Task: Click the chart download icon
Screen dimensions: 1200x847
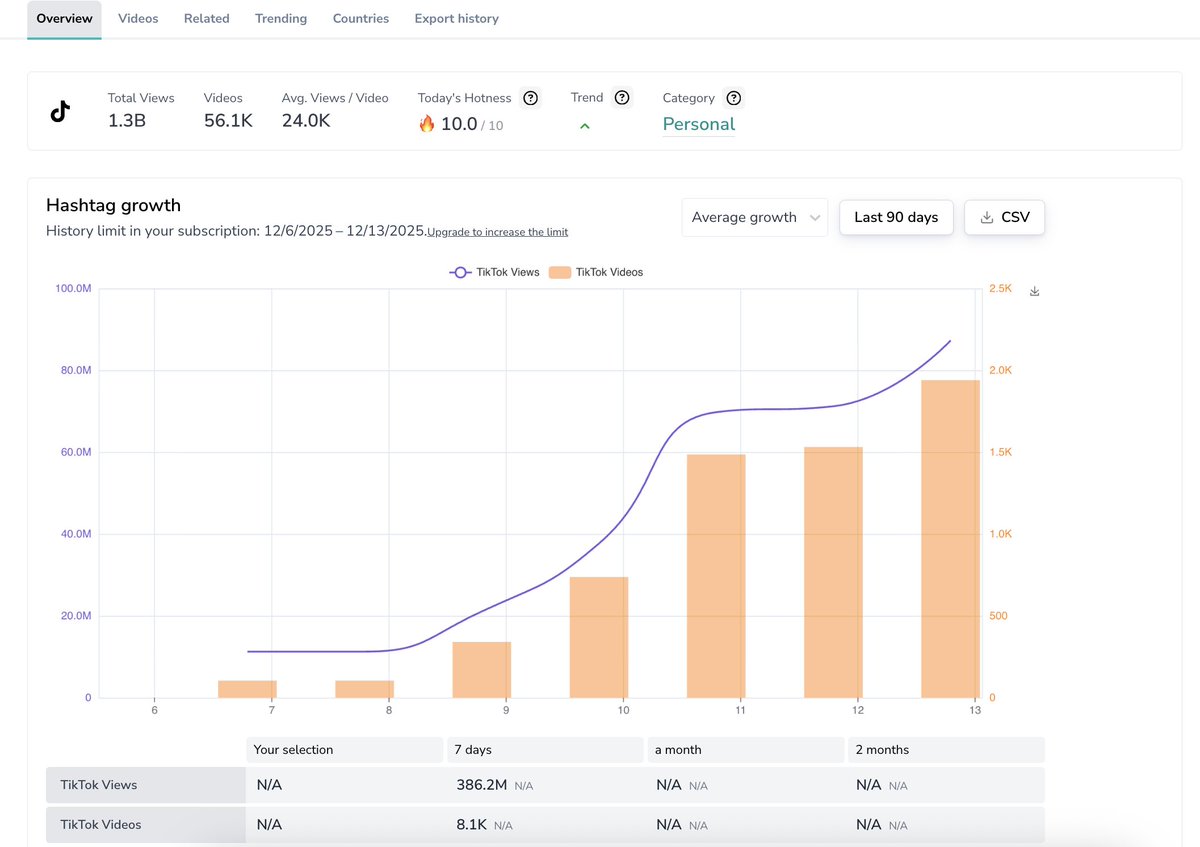Action: coord(1034,290)
